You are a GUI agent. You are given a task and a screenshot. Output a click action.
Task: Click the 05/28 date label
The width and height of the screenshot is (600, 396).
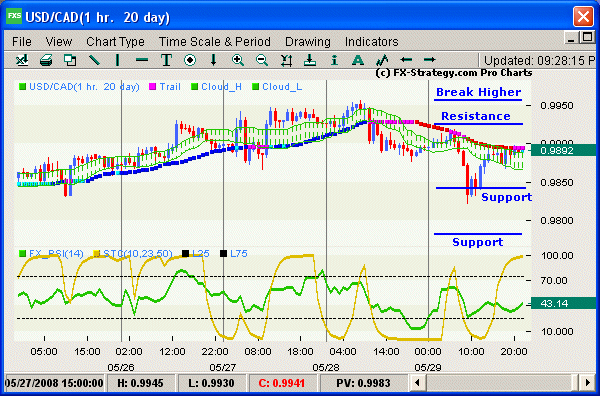point(326,367)
